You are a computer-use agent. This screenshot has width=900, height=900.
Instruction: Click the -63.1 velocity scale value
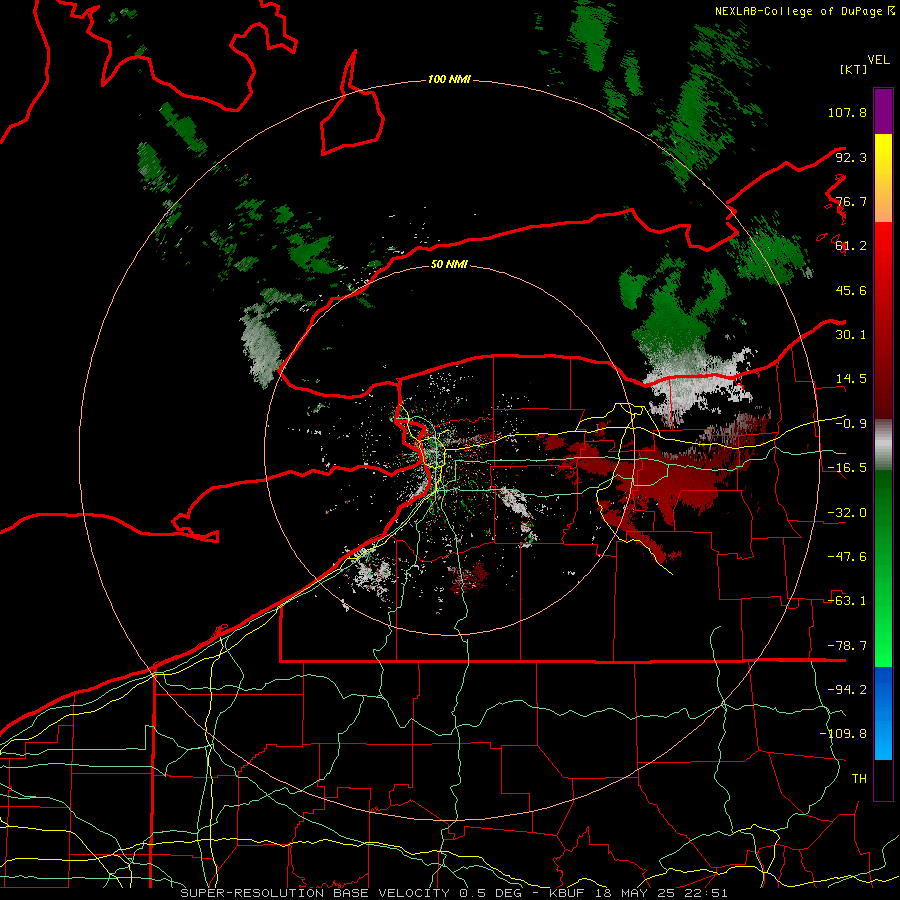pyautogui.click(x=847, y=601)
